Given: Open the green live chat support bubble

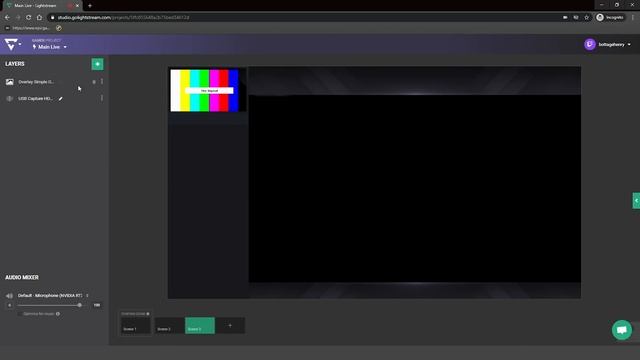Looking at the screenshot, I should (x=622, y=330).
